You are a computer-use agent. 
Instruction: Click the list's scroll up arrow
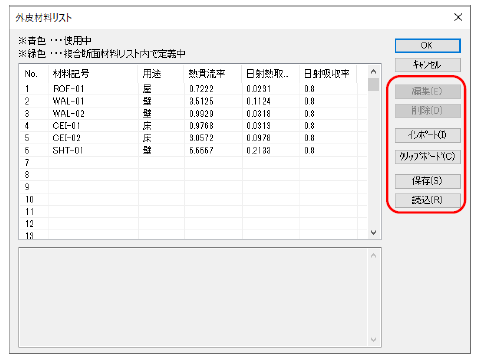click(373, 71)
